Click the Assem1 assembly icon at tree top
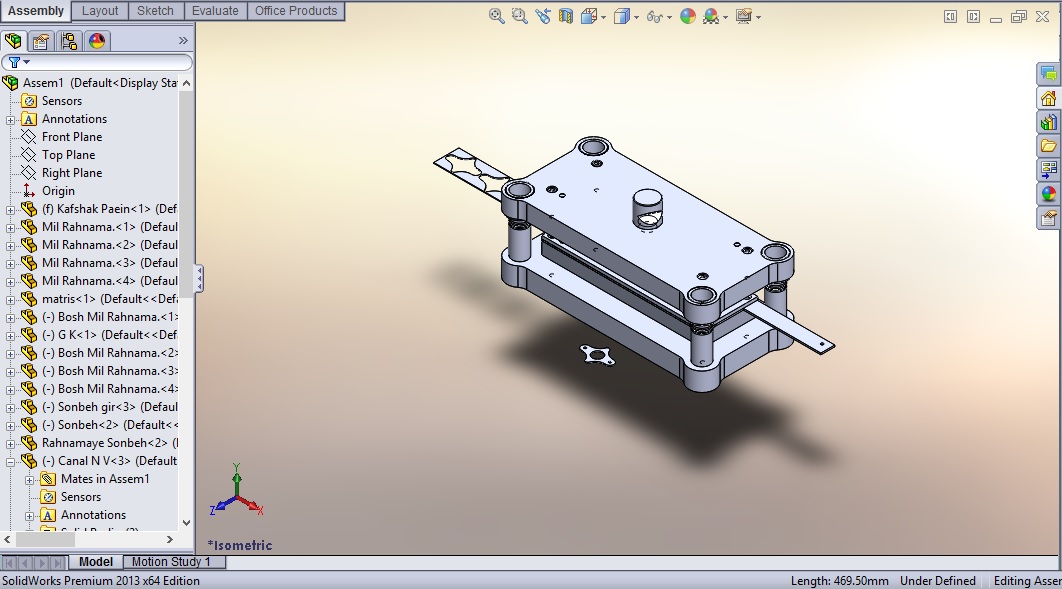The width and height of the screenshot is (1062, 589). pyautogui.click(x=10, y=83)
